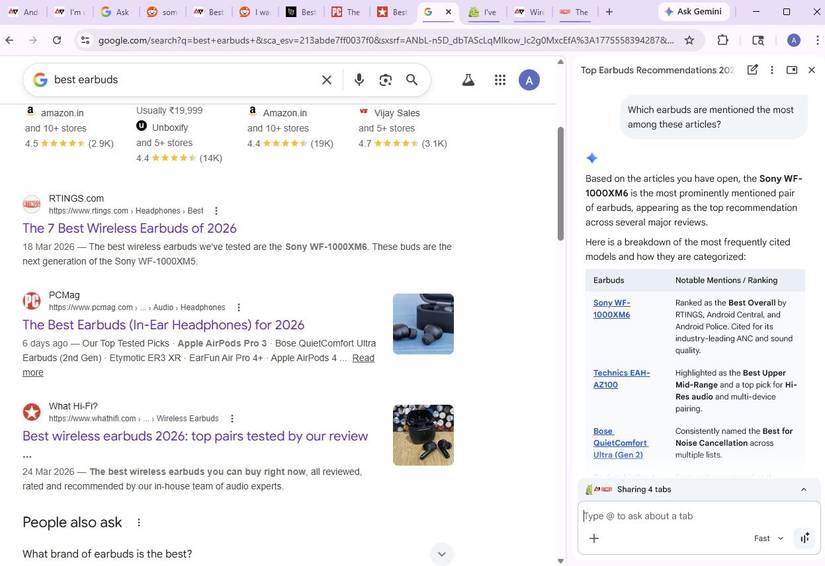Open Search Labs flask icon
The width and height of the screenshot is (825, 566).
pyautogui.click(x=468, y=80)
